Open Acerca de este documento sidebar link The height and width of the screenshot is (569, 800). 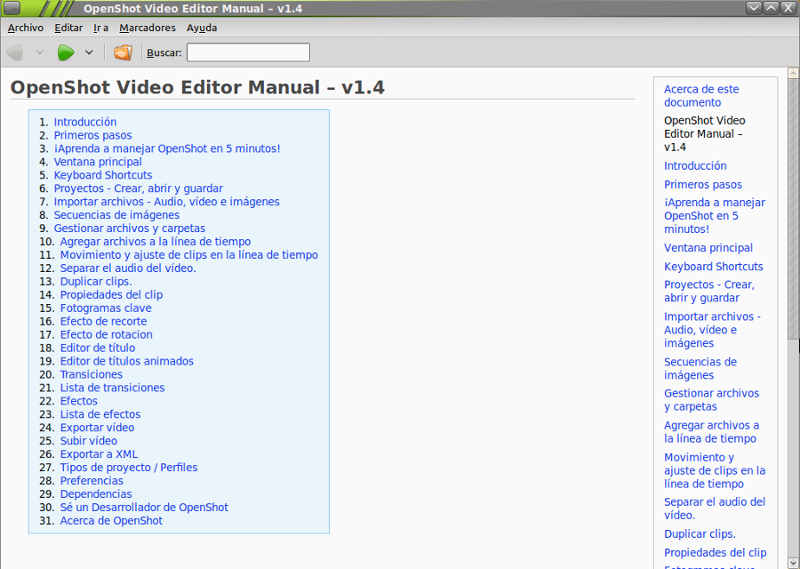pyautogui.click(x=702, y=95)
